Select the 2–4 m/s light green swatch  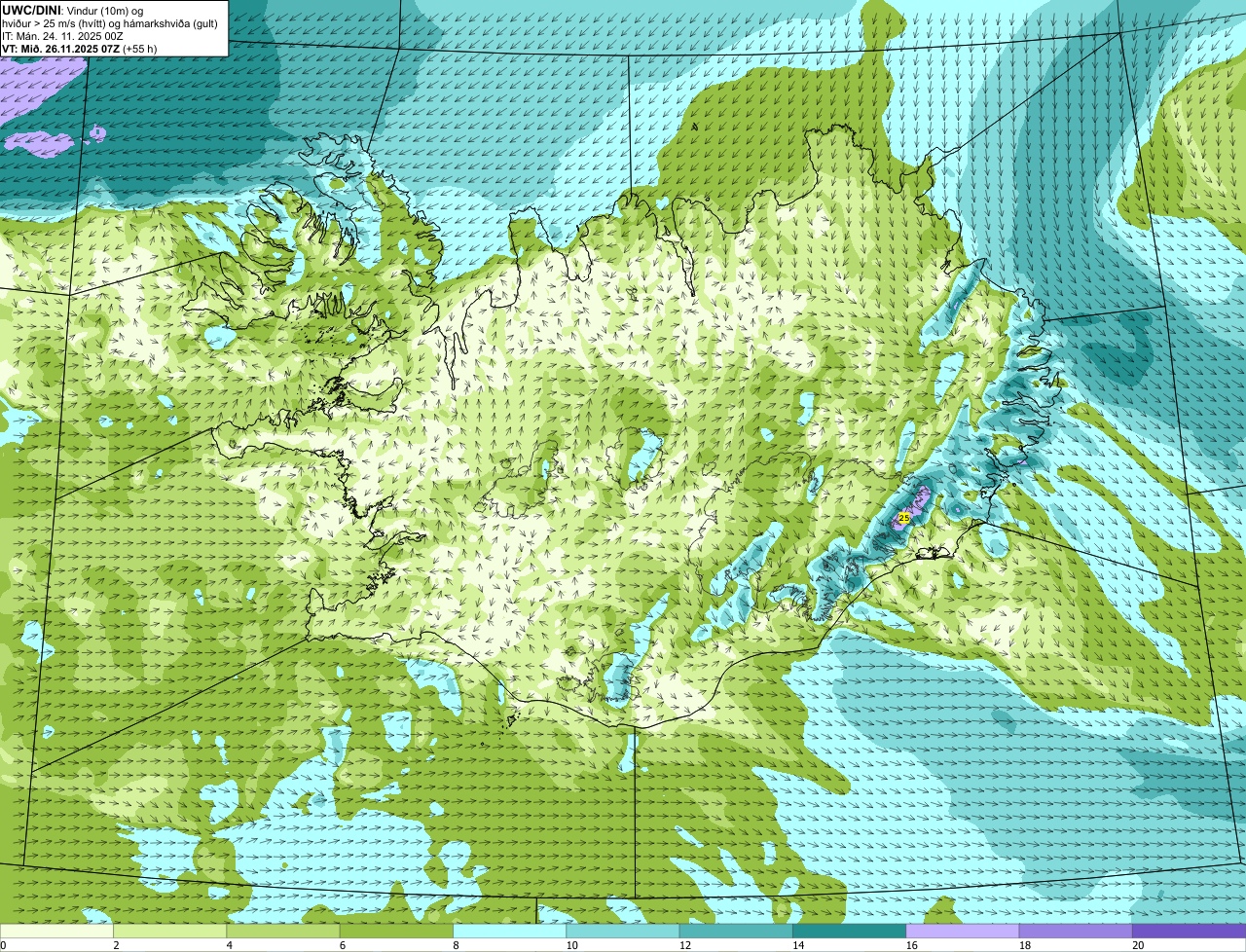click(x=170, y=931)
